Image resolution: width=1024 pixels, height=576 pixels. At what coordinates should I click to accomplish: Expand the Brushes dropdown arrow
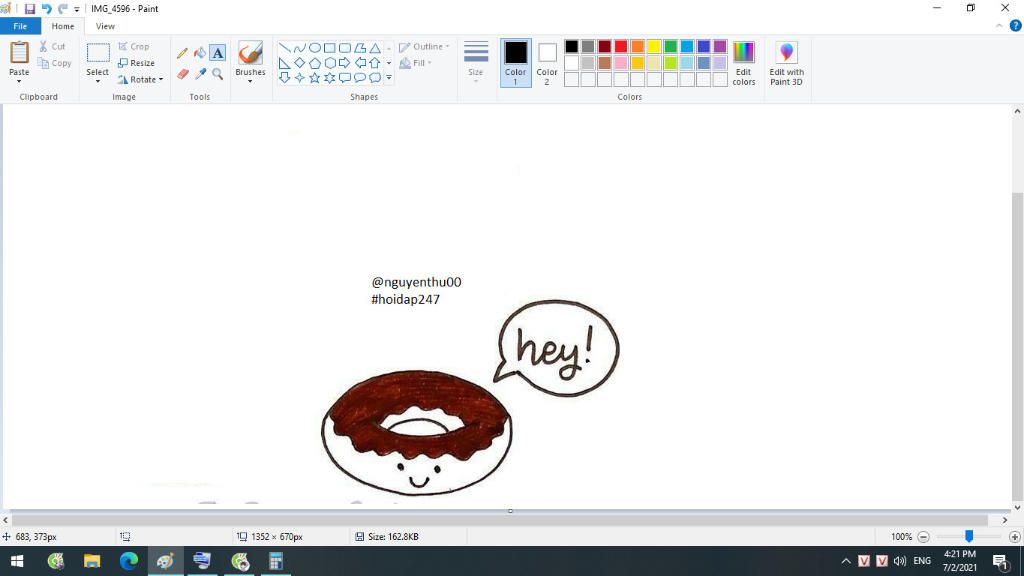coord(250,82)
